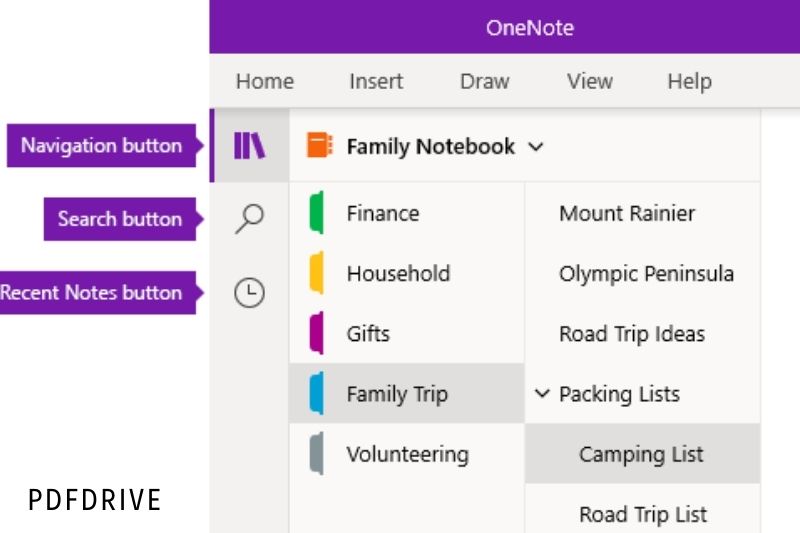Open the Road Trip List subpage
This screenshot has height=533, width=800.
[643, 510]
